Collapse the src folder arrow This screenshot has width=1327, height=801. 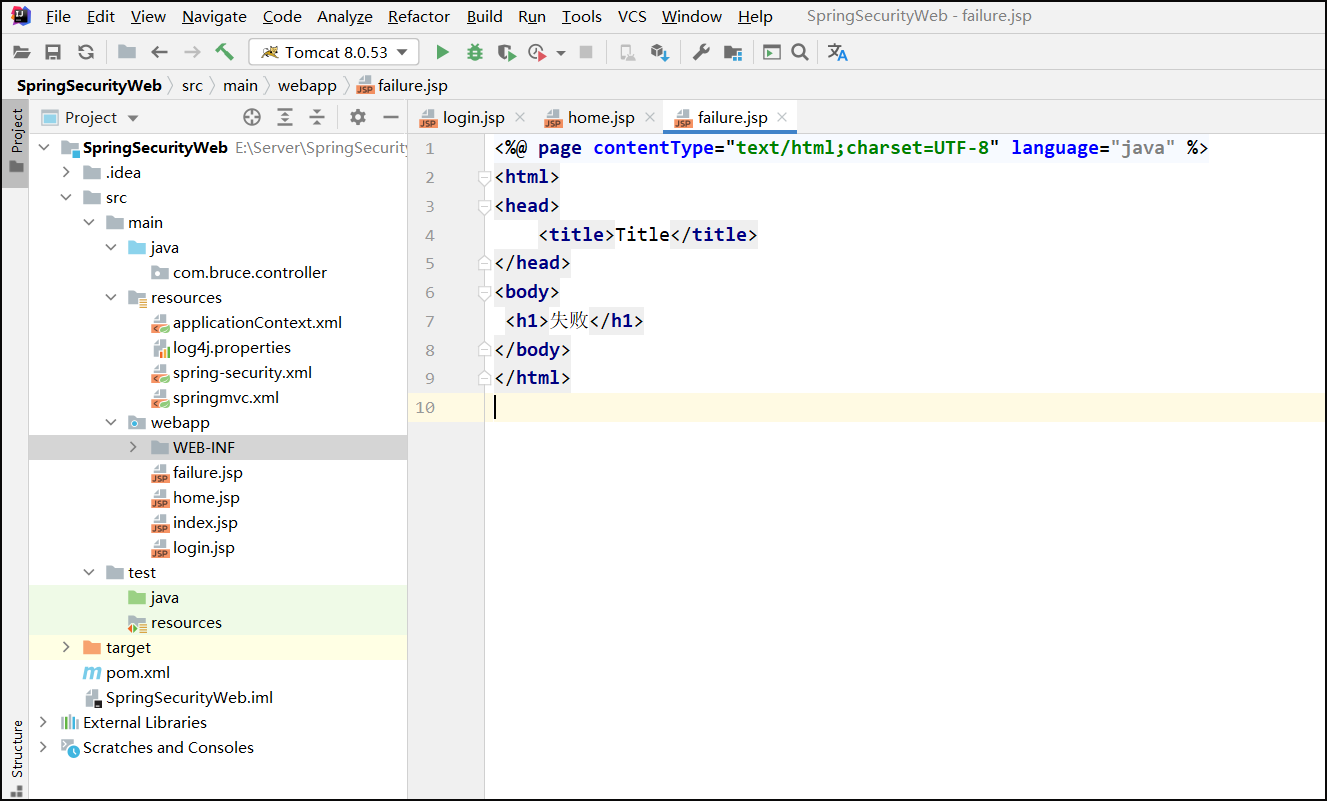click(x=66, y=198)
